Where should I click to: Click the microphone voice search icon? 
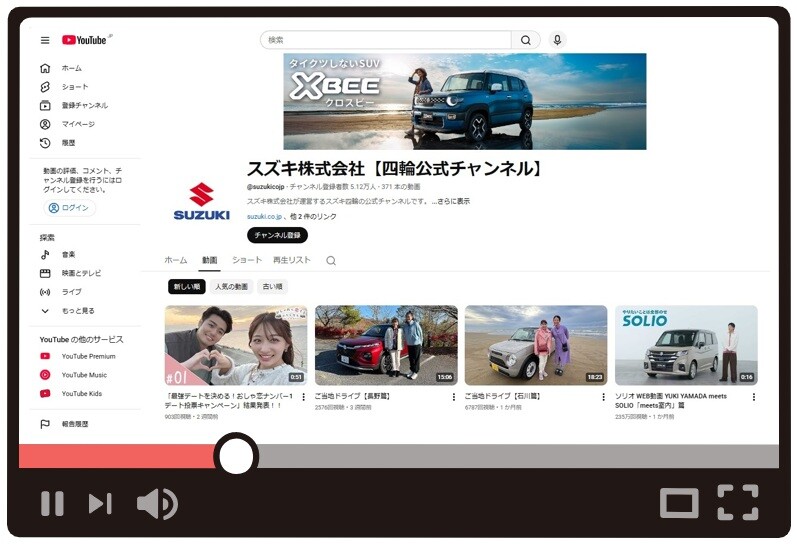[557, 40]
